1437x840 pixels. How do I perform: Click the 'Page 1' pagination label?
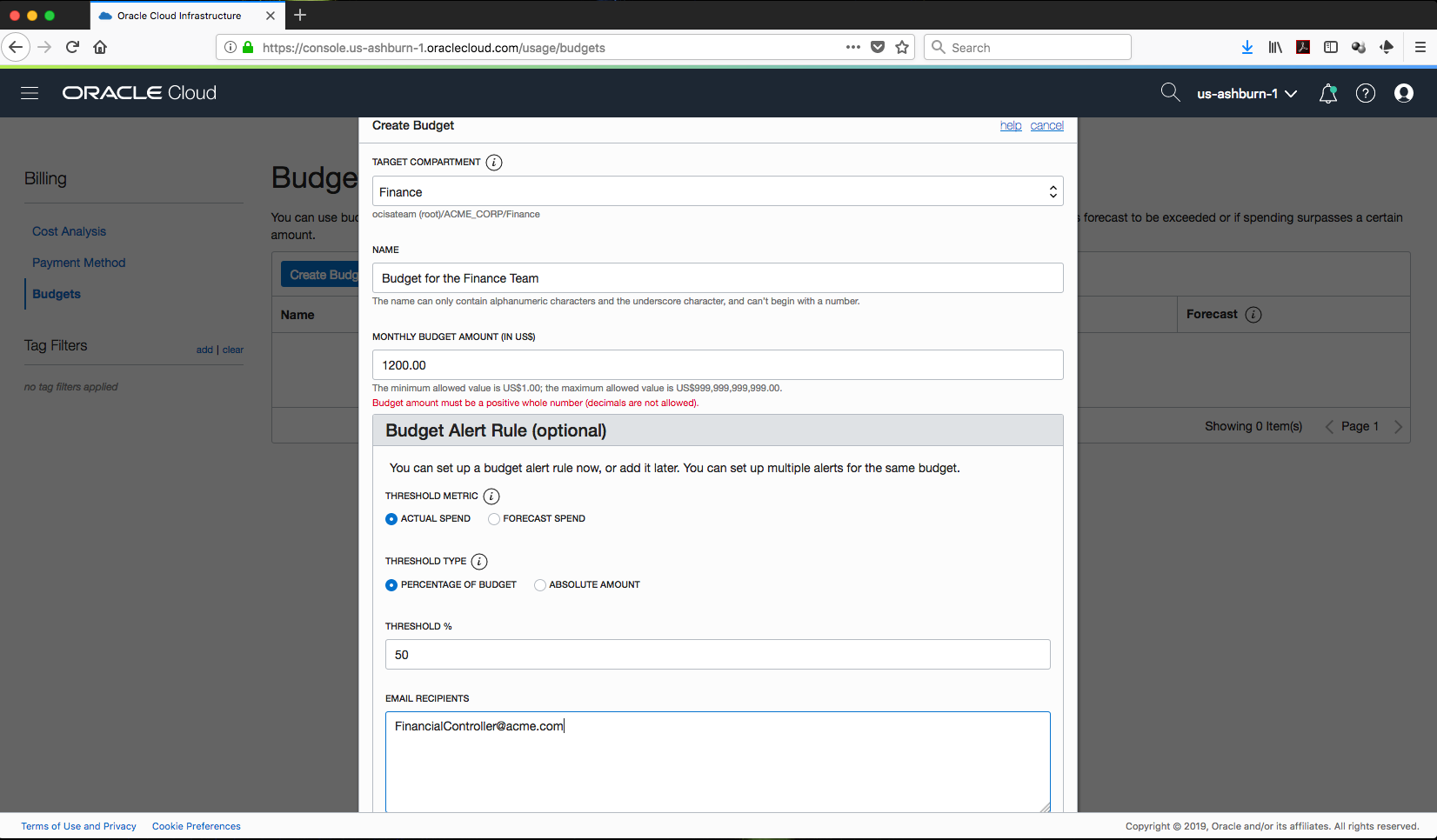click(x=1360, y=427)
